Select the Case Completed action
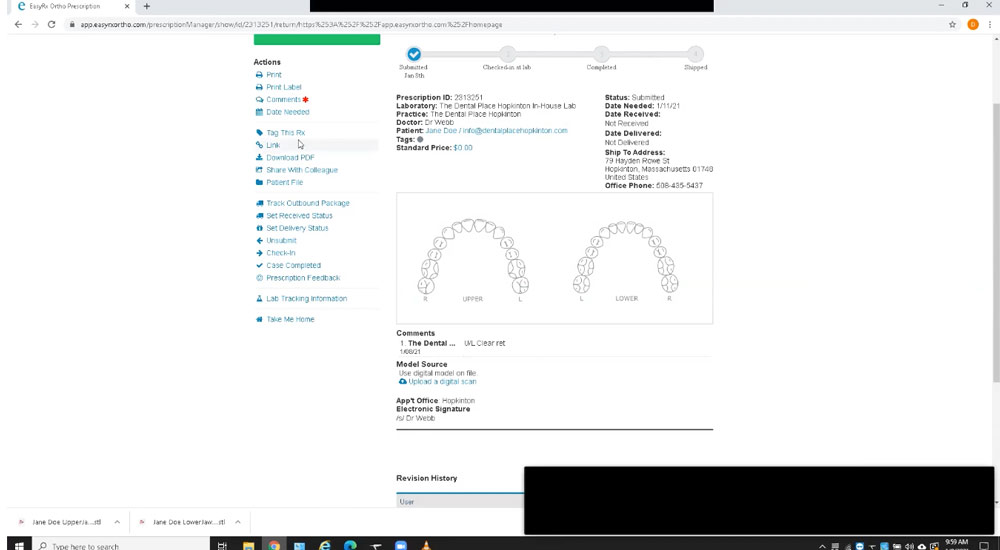This screenshot has height=550, width=1000. [293, 266]
